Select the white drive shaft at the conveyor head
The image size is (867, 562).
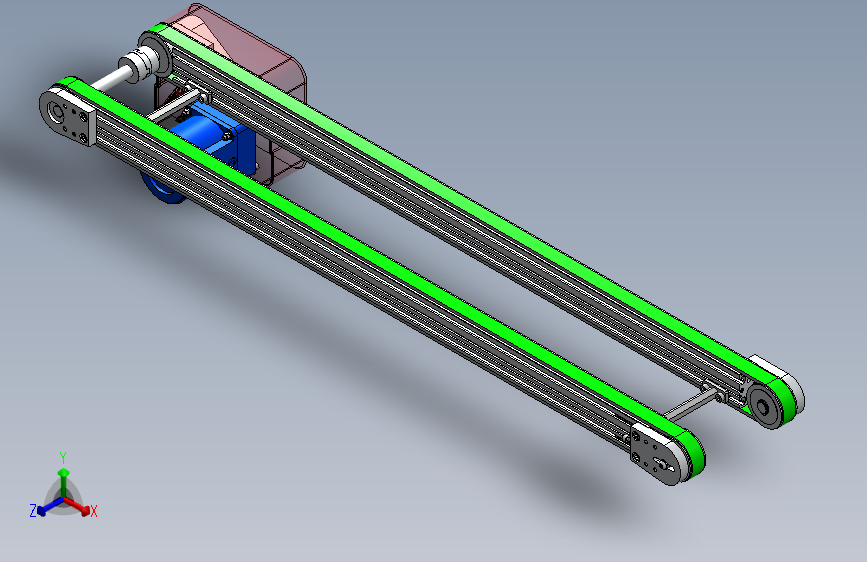pyautogui.click(x=111, y=79)
